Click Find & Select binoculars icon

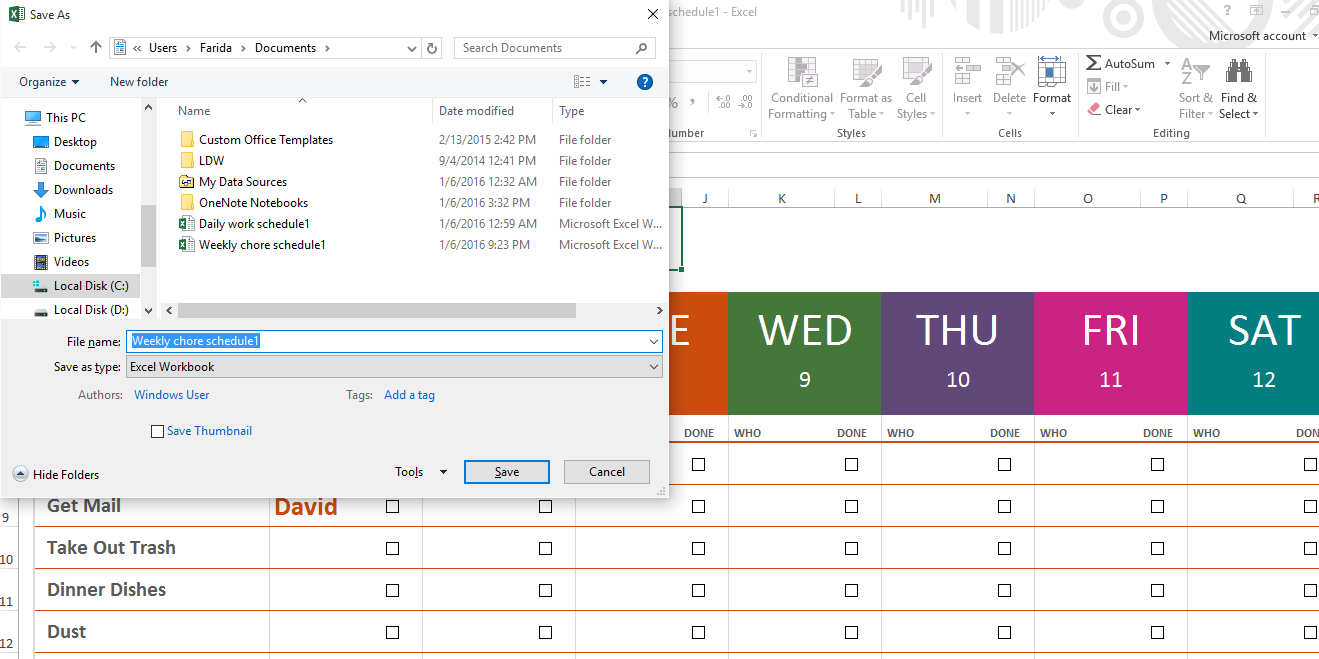pyautogui.click(x=1239, y=72)
